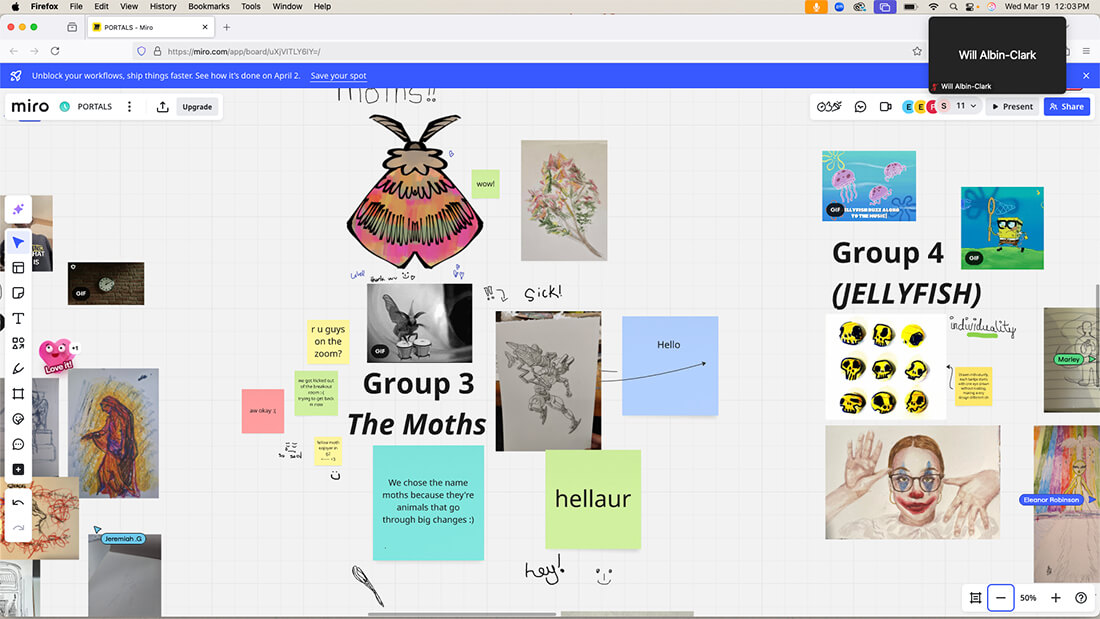
Task: Click the green 'hellaur' sticky note
Action: pyautogui.click(x=593, y=499)
